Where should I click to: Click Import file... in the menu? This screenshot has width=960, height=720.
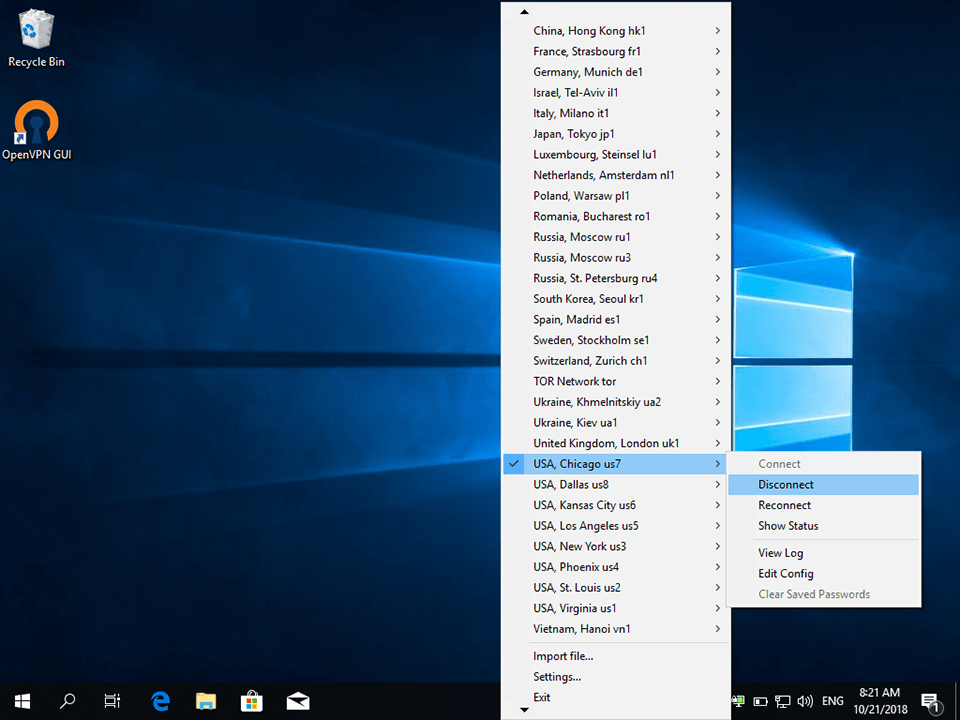tap(615, 656)
